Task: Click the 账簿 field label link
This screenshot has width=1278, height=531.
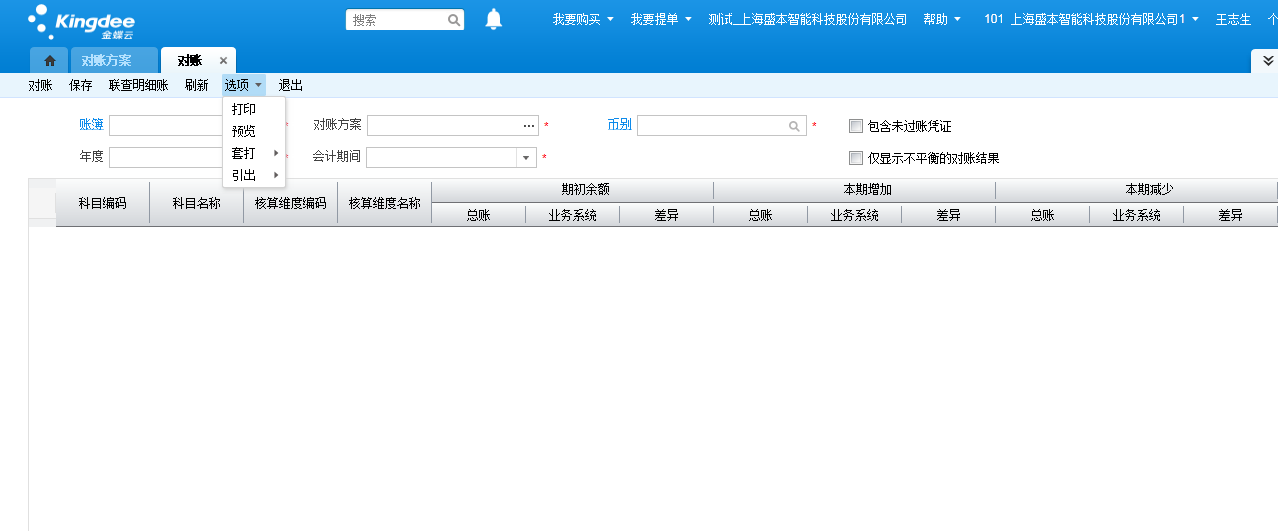Action: (91, 125)
